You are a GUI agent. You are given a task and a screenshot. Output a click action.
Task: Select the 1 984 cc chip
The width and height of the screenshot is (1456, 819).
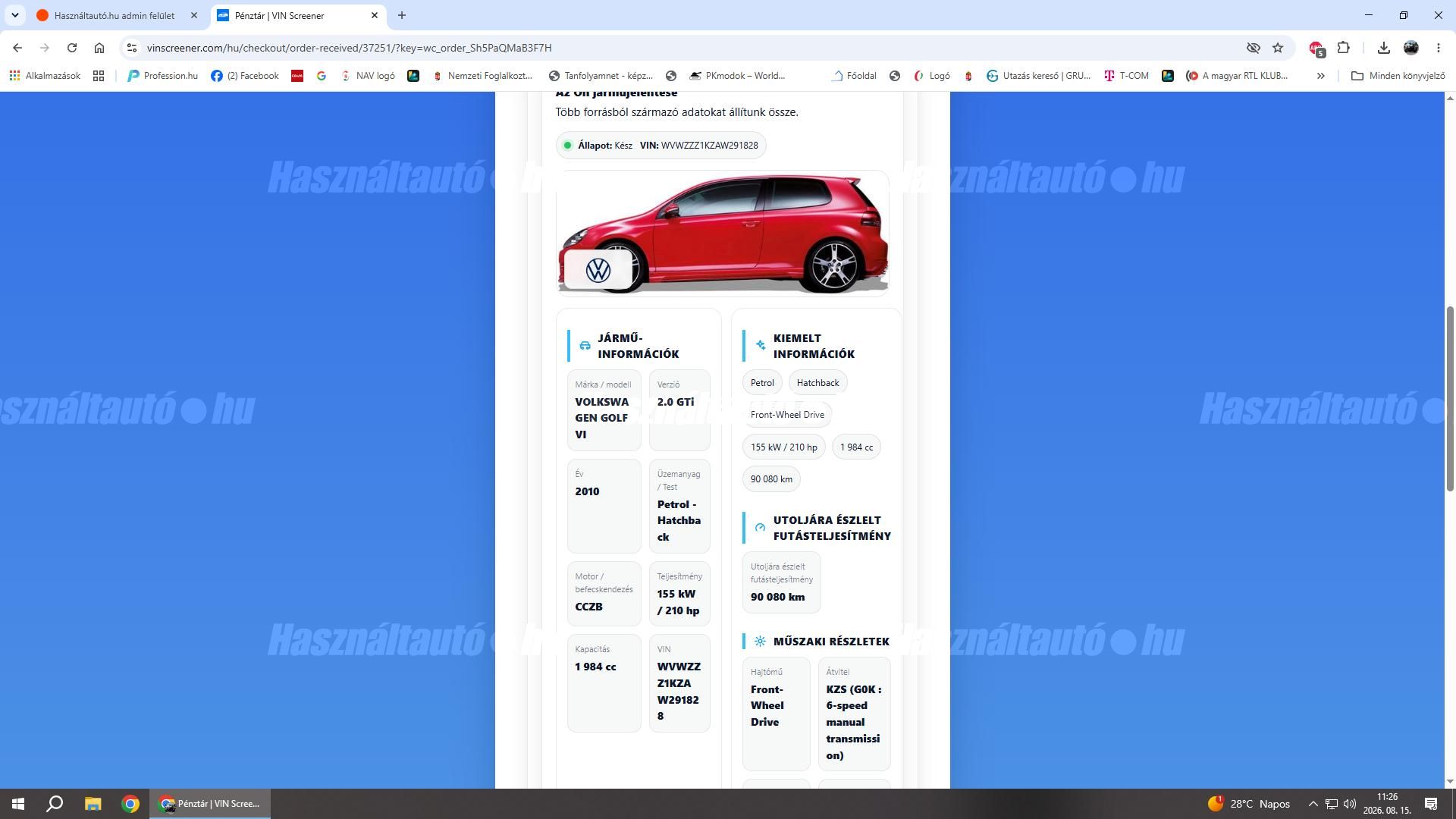856,447
